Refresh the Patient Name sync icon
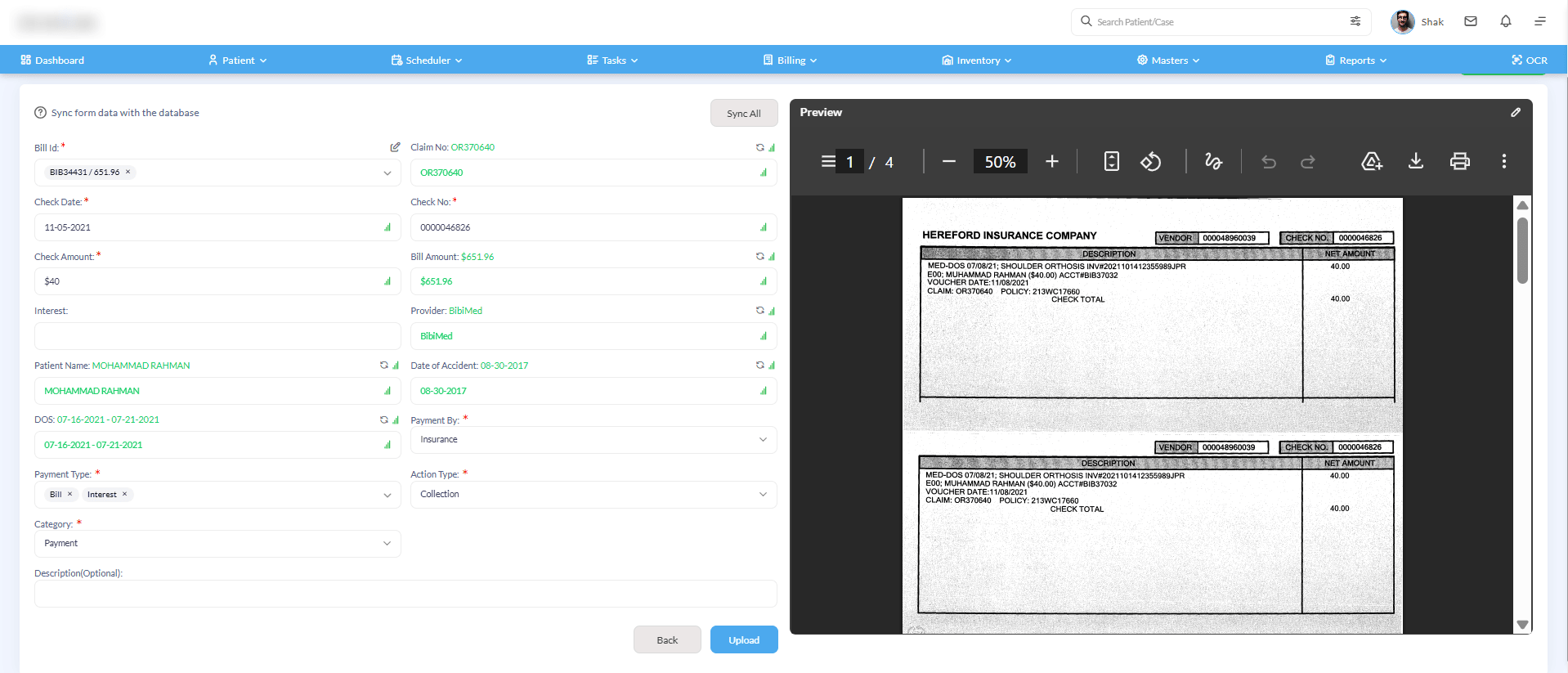 click(x=384, y=366)
